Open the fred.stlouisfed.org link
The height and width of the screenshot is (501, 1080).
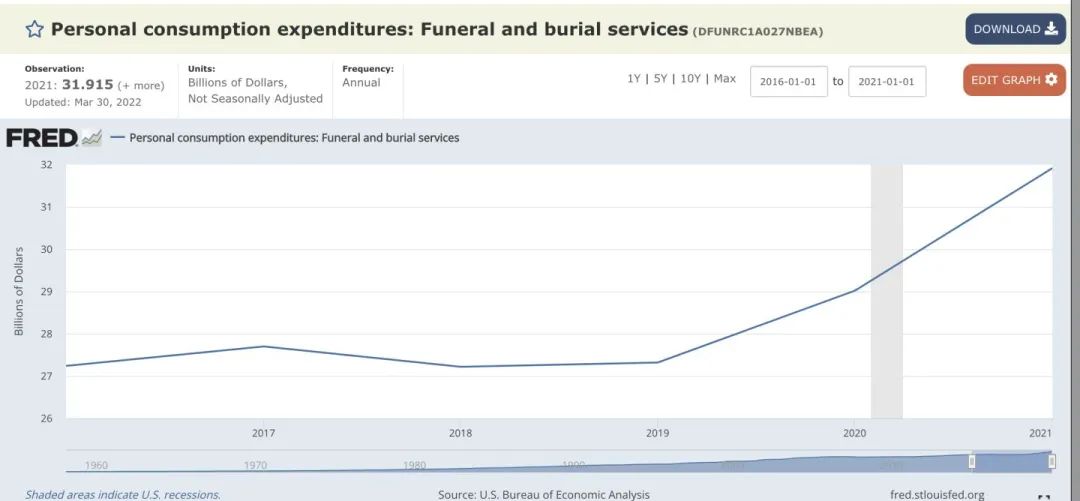(x=936, y=494)
